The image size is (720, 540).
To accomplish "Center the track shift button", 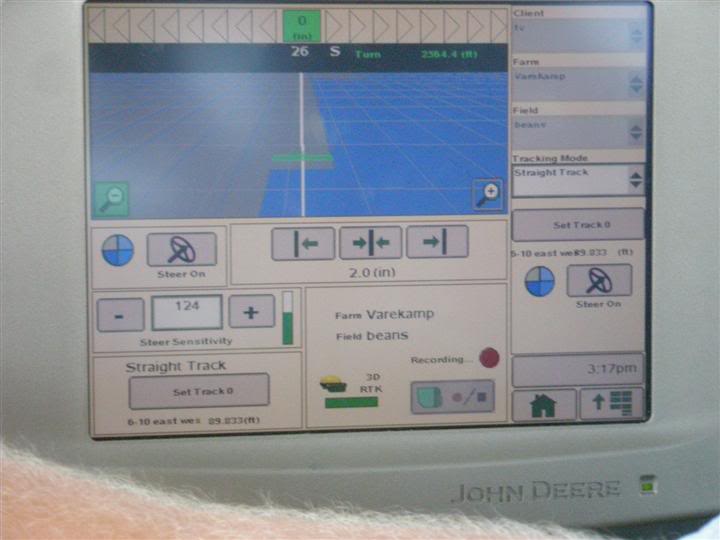I will 371,242.
